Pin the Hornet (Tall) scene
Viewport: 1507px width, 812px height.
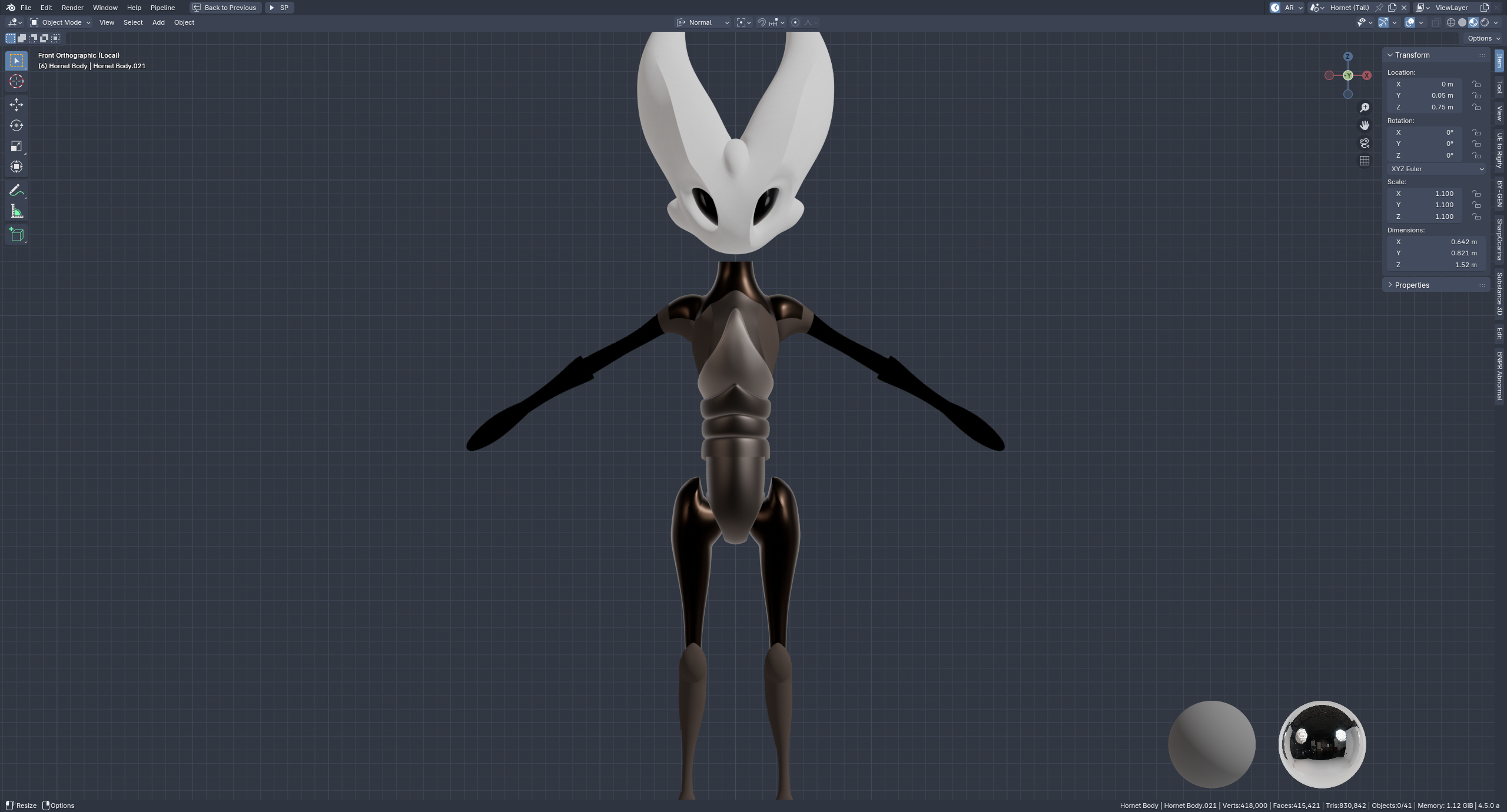(x=1379, y=8)
